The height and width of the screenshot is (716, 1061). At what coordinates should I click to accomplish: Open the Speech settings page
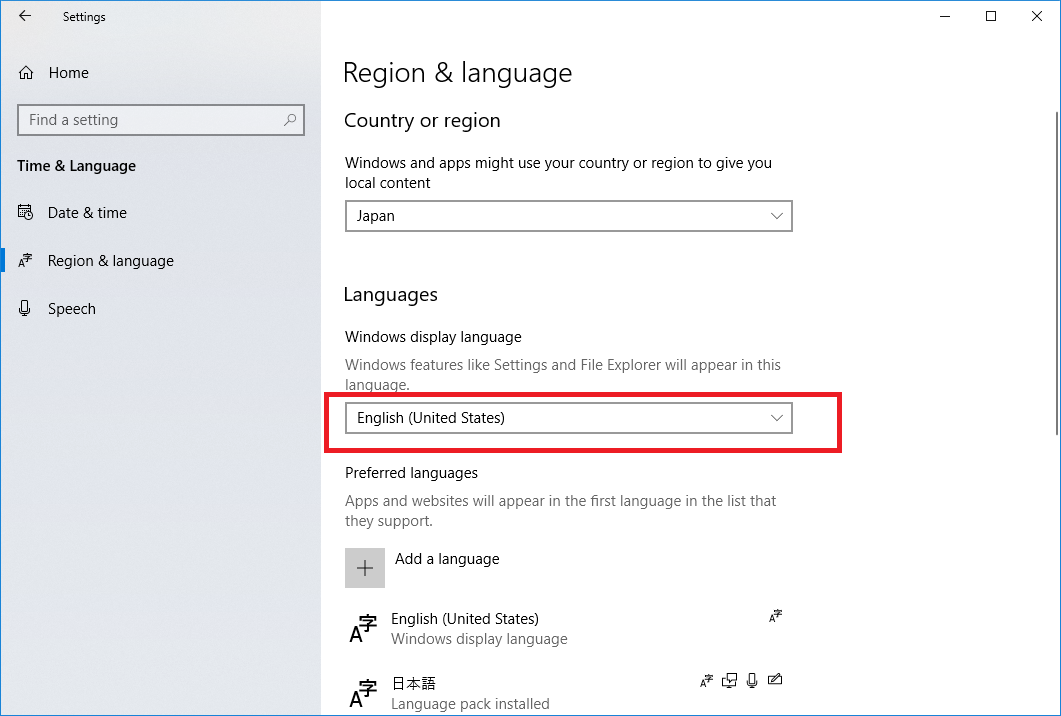57,309
